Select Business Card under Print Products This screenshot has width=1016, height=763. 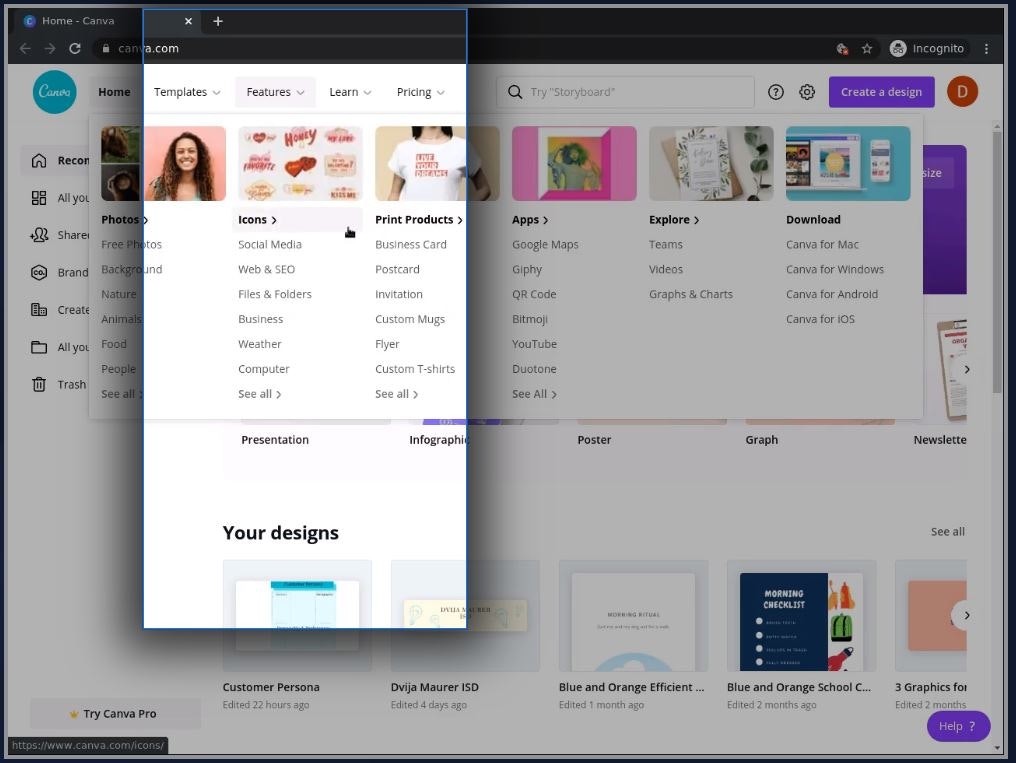[x=411, y=244]
